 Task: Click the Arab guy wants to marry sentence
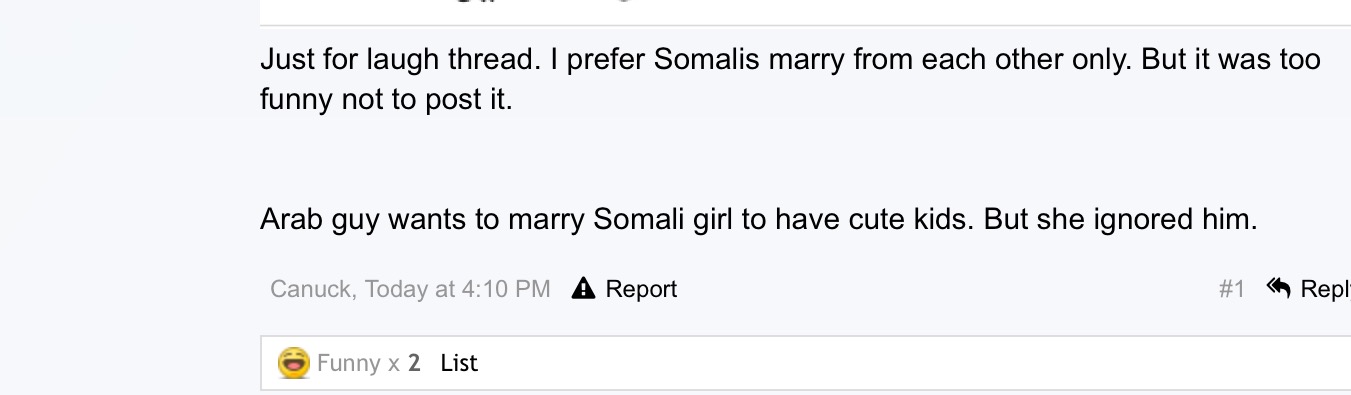758,219
